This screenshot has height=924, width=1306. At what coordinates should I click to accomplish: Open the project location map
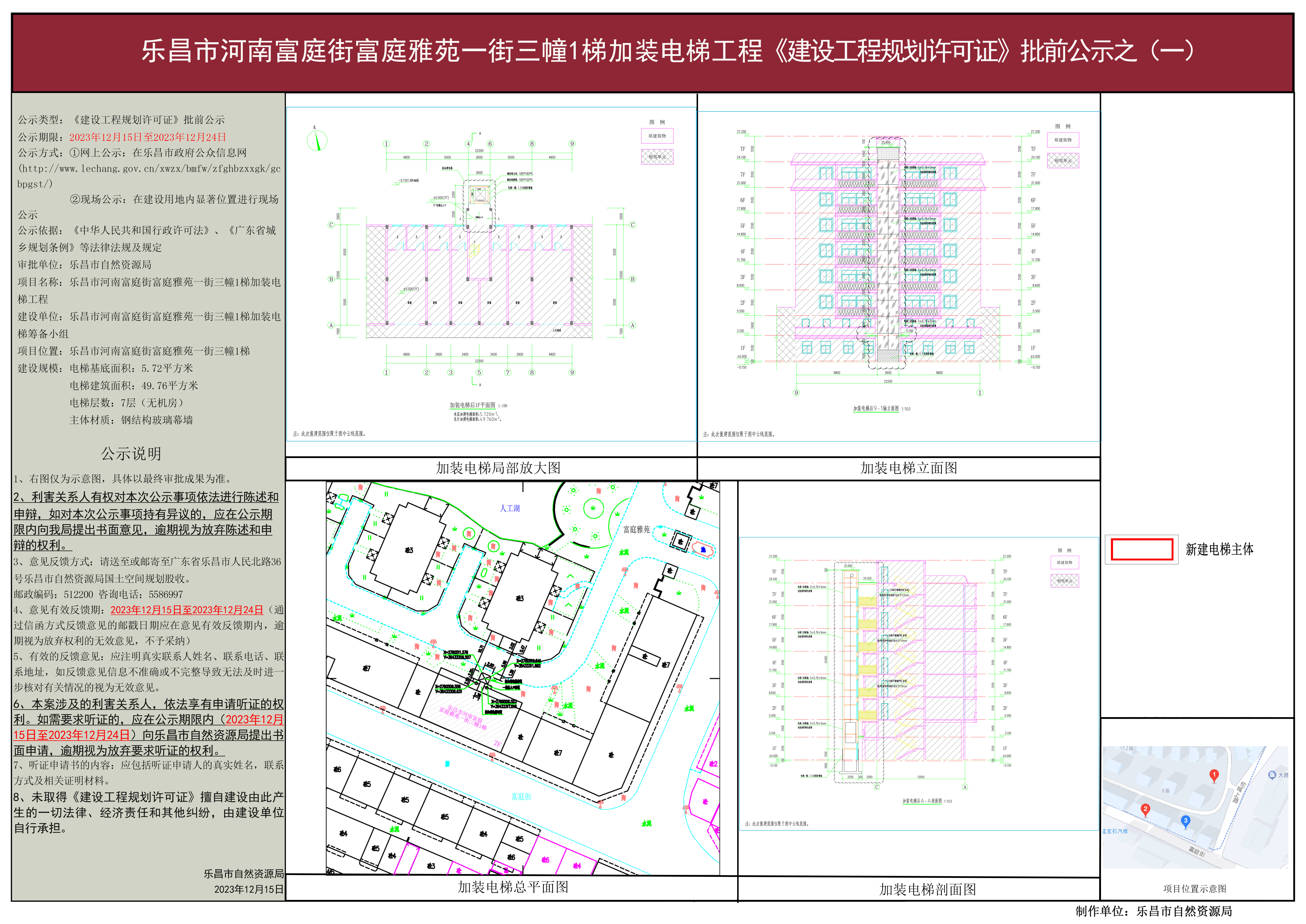coord(1195,807)
